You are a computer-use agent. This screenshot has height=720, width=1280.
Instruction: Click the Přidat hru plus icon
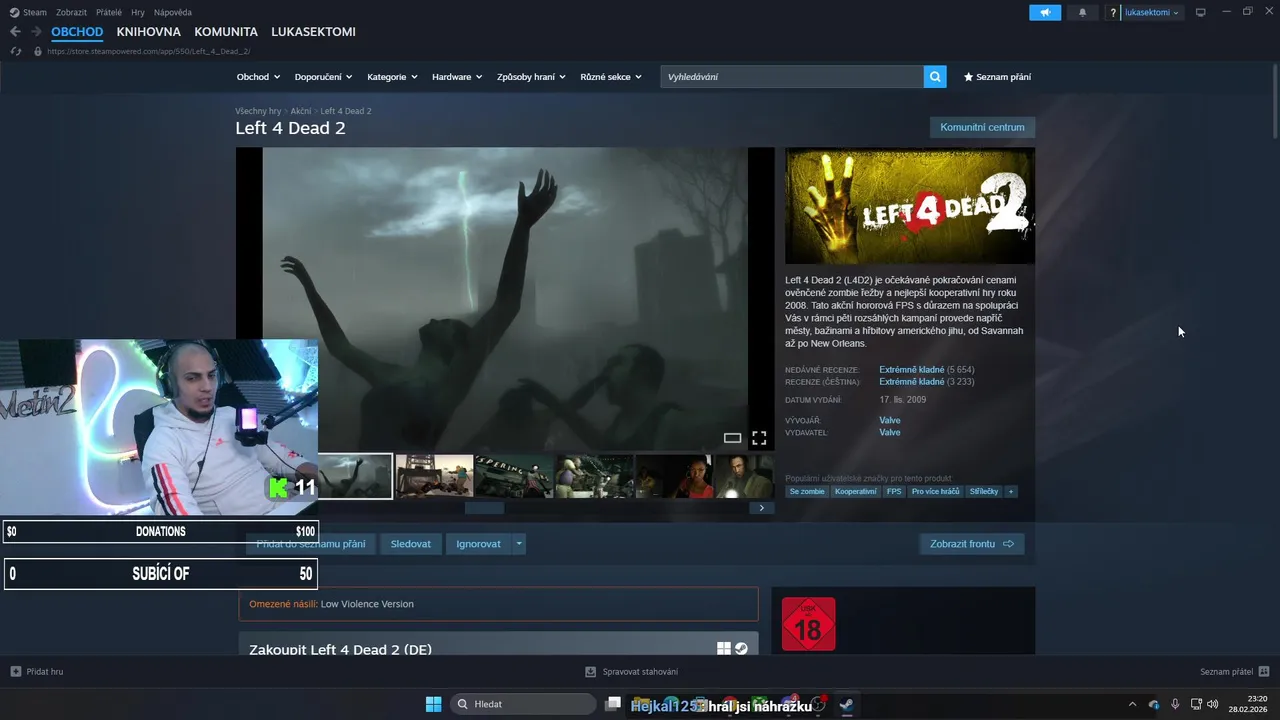click(15, 671)
